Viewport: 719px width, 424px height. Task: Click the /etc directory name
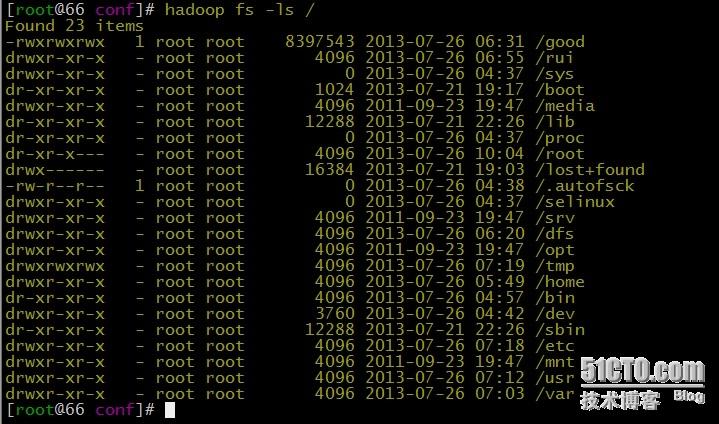coord(555,346)
